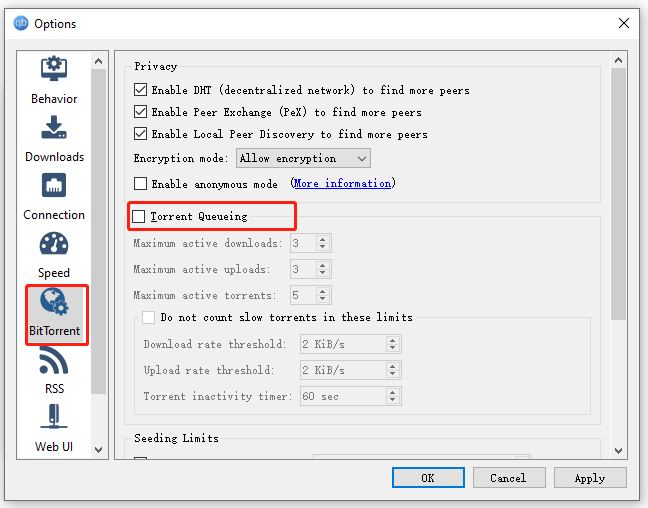The height and width of the screenshot is (508, 648).
Task: Toggle Enable Peer Exchange (PeX) checkbox
Action: [141, 112]
